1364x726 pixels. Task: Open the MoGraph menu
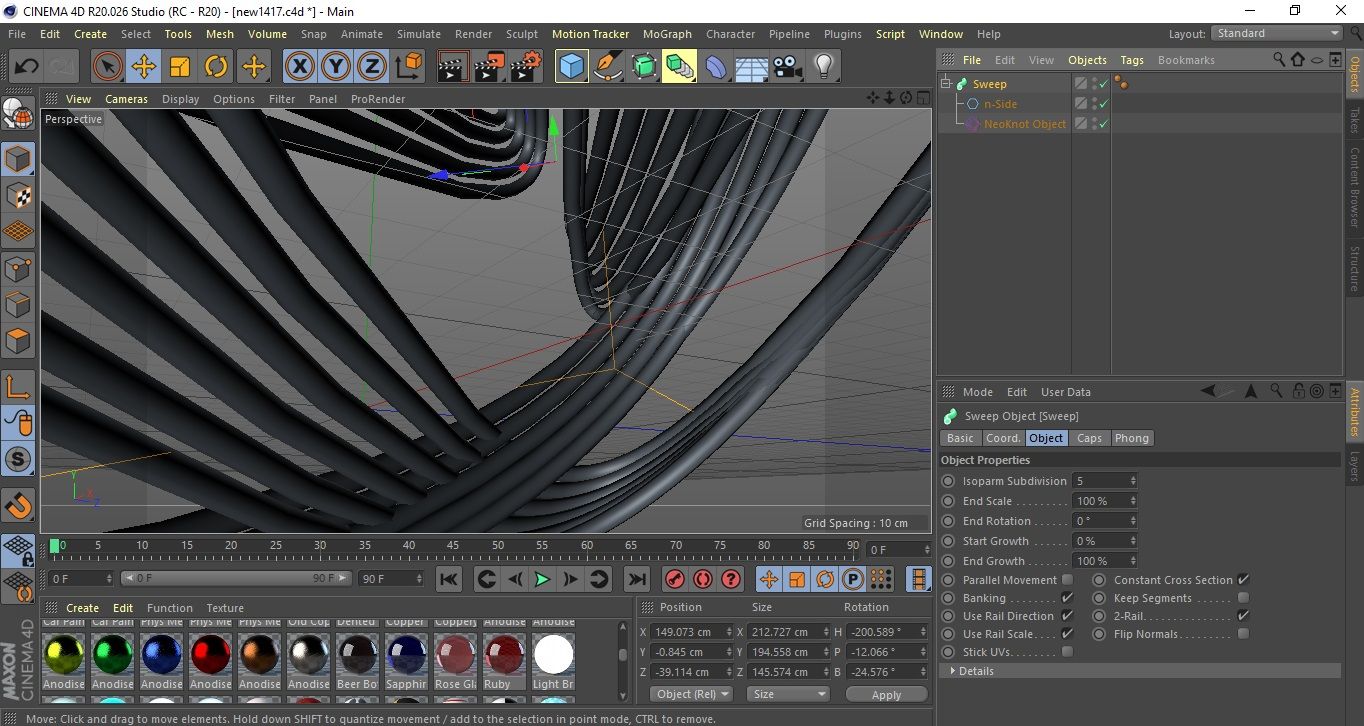tap(667, 34)
